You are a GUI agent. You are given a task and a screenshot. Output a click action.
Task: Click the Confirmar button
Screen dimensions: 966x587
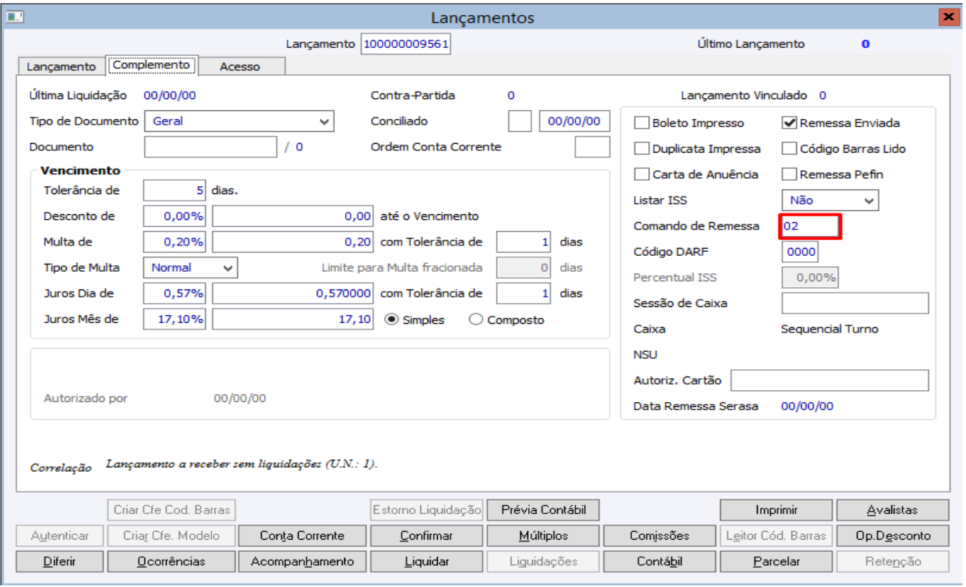(x=426, y=536)
